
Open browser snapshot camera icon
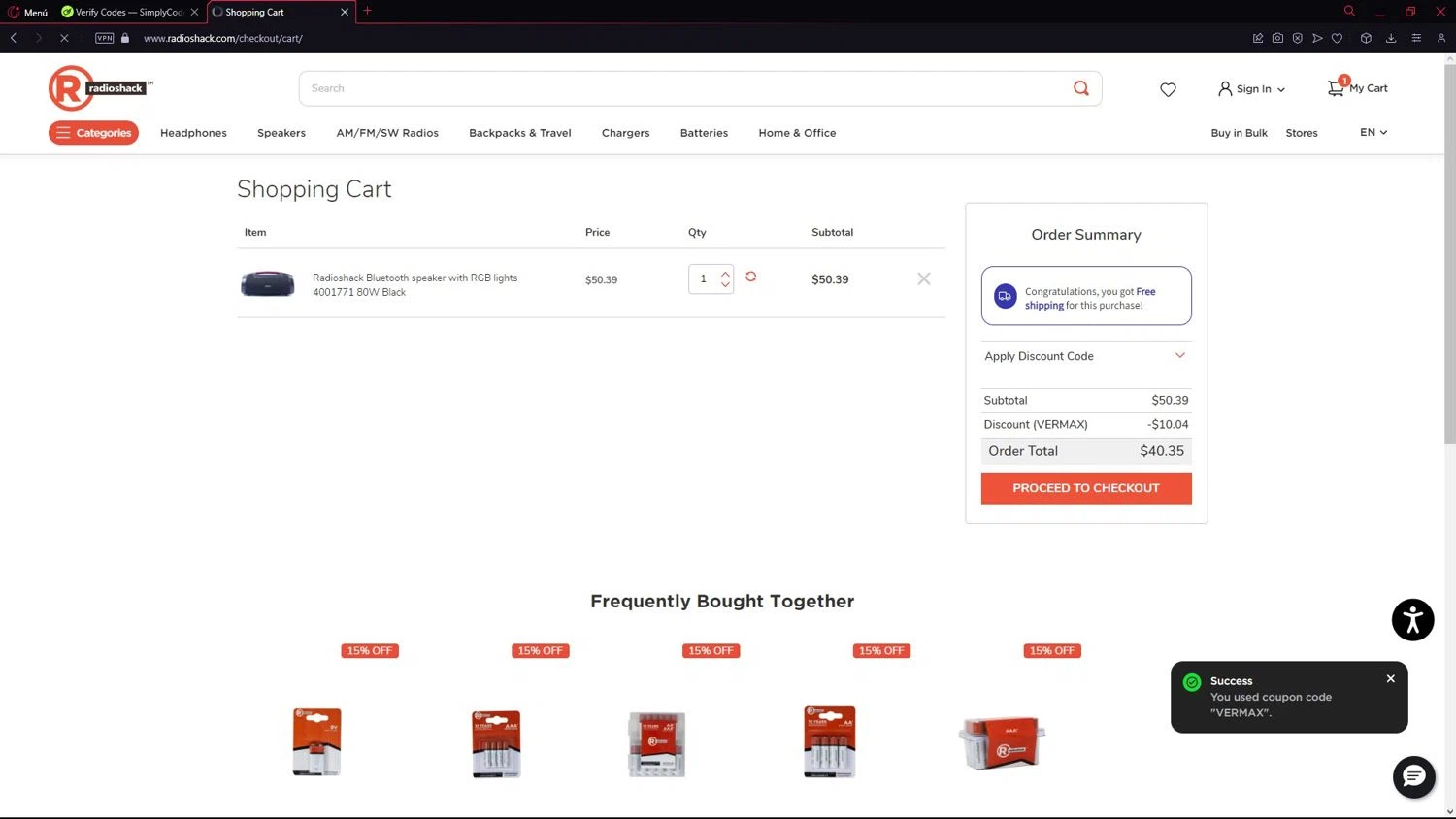(1277, 38)
